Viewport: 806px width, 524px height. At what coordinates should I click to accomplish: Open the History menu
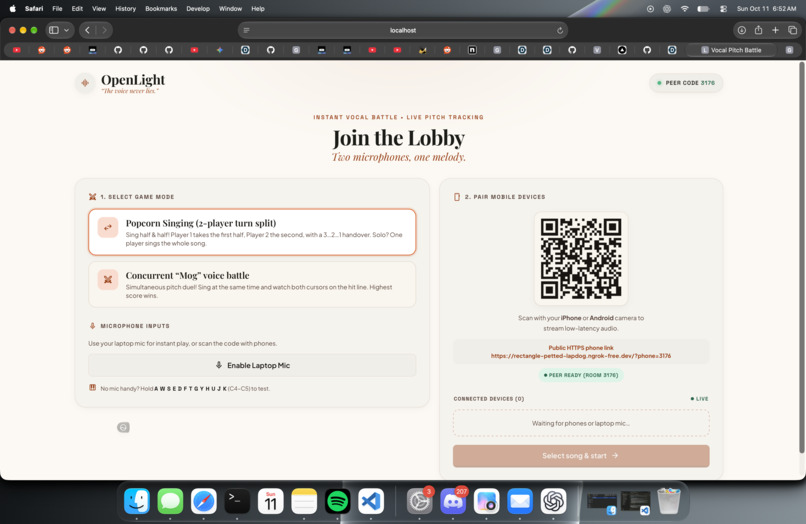coord(125,9)
